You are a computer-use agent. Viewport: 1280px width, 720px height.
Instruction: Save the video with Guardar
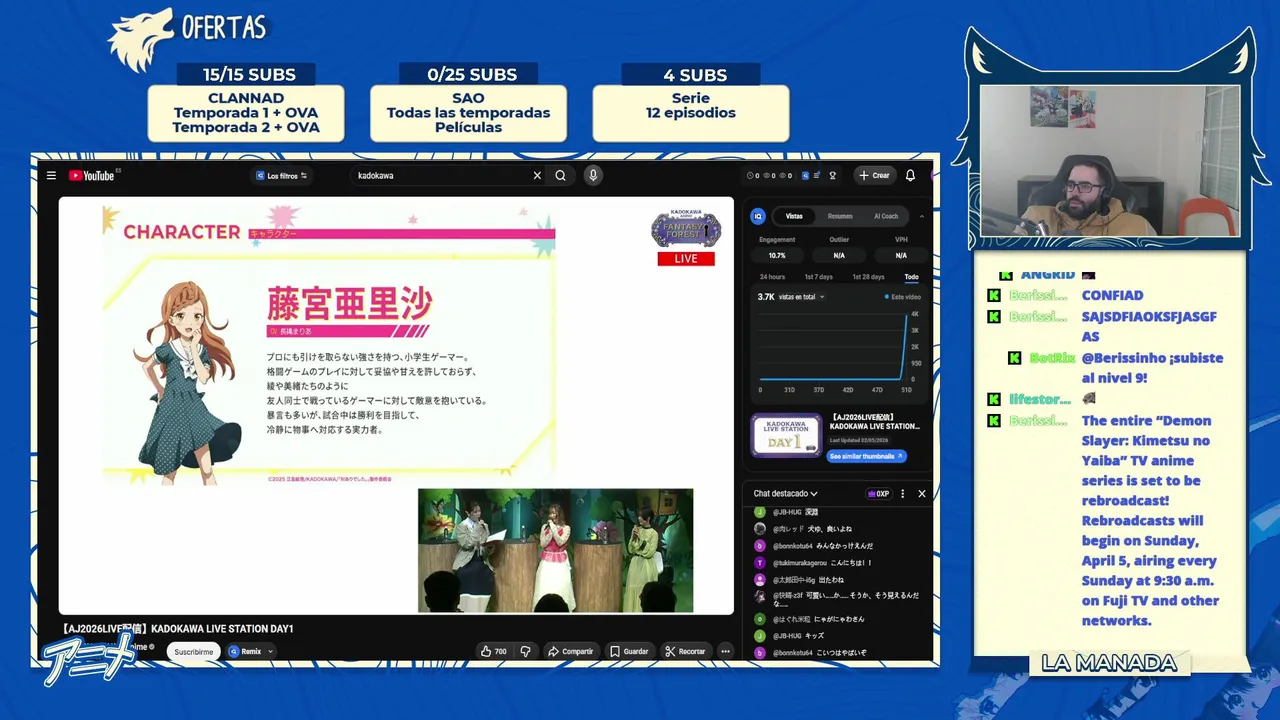point(629,651)
